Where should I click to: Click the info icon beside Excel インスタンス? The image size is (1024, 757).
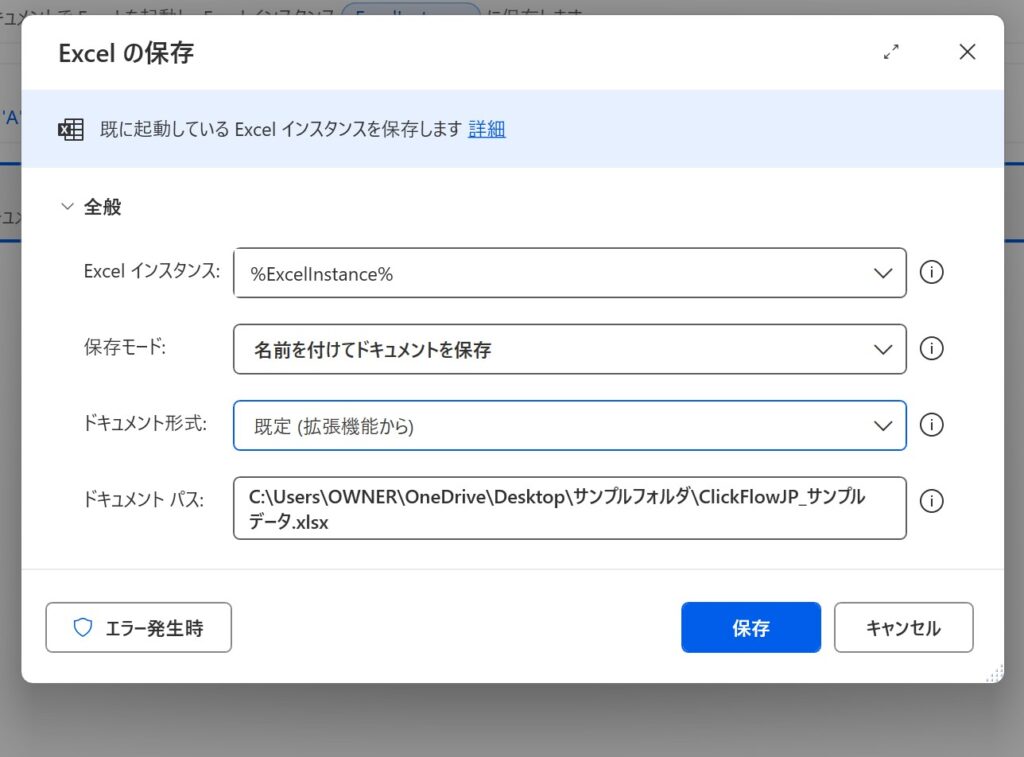[931, 273]
